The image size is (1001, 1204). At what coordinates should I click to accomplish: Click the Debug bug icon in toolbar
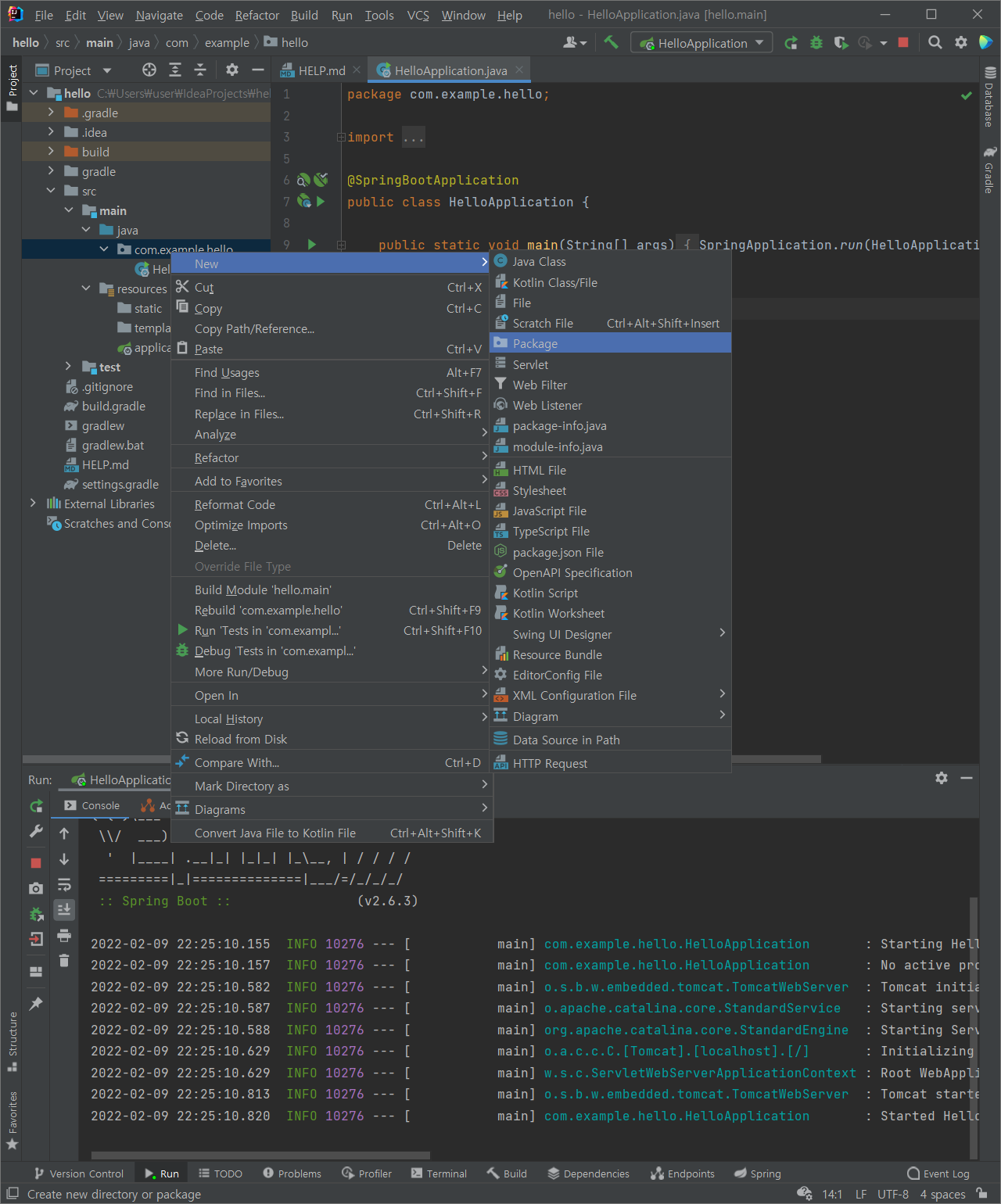click(816, 43)
